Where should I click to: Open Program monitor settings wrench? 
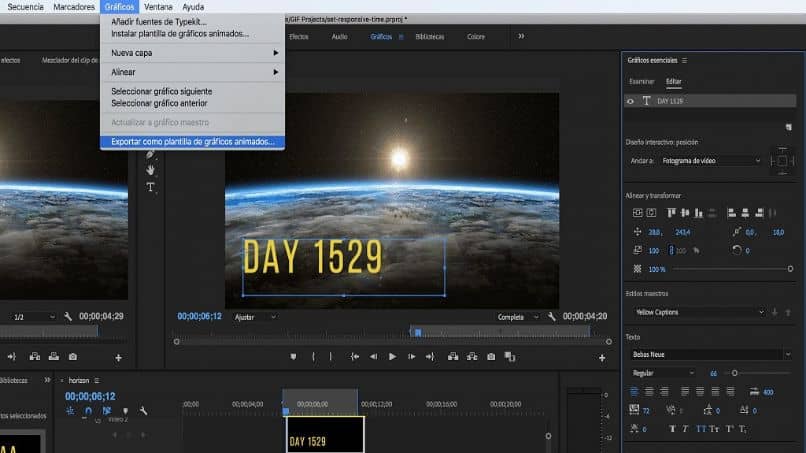click(551, 317)
